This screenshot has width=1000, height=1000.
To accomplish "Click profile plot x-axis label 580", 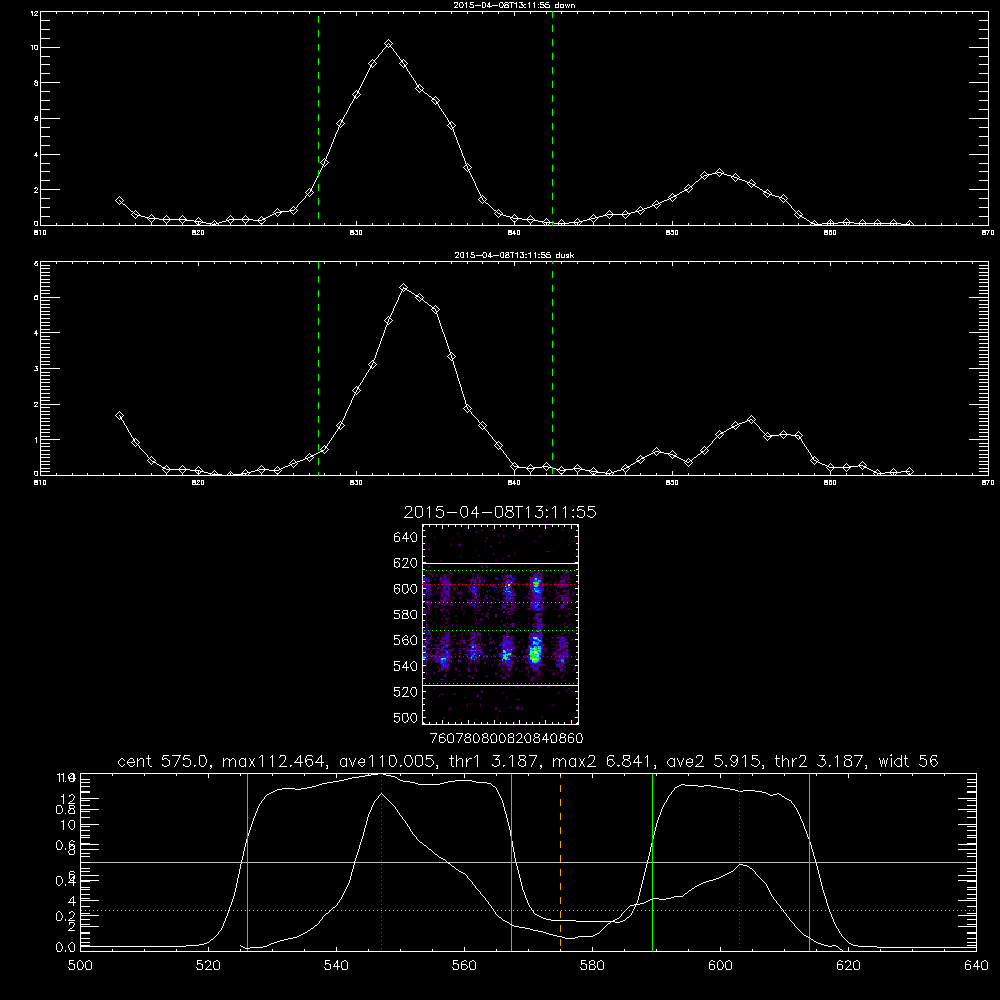I will point(592,966).
